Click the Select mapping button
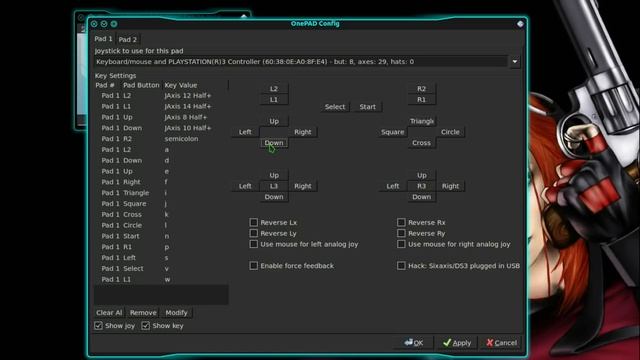This screenshot has width=640, height=360. point(335,107)
